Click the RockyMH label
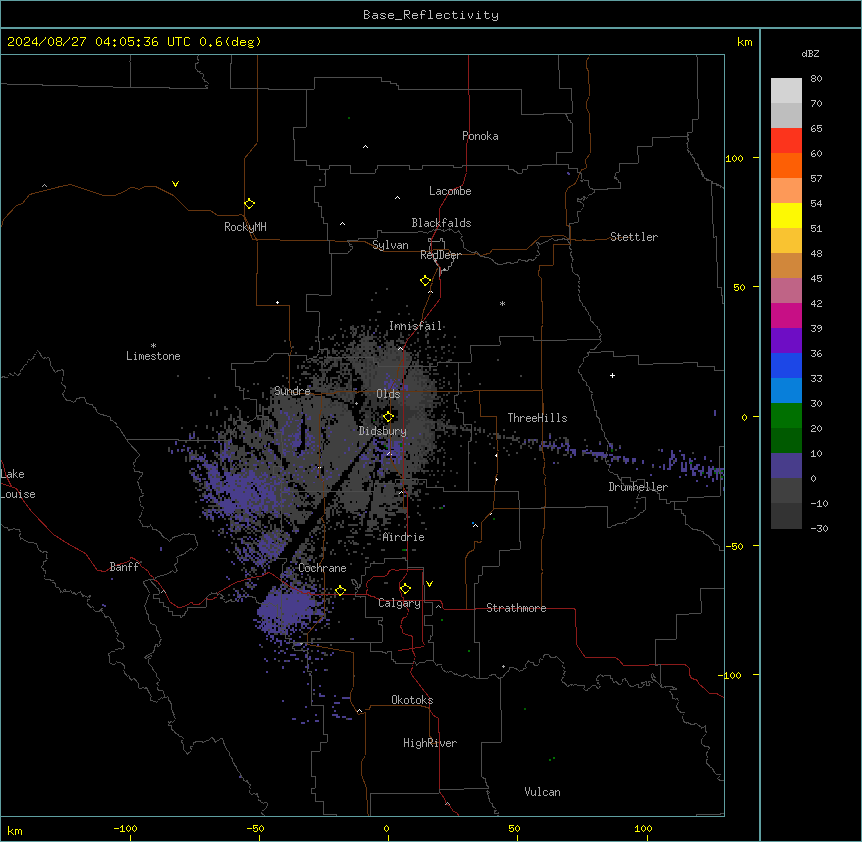Image resolution: width=862 pixels, height=842 pixels. click(x=245, y=227)
